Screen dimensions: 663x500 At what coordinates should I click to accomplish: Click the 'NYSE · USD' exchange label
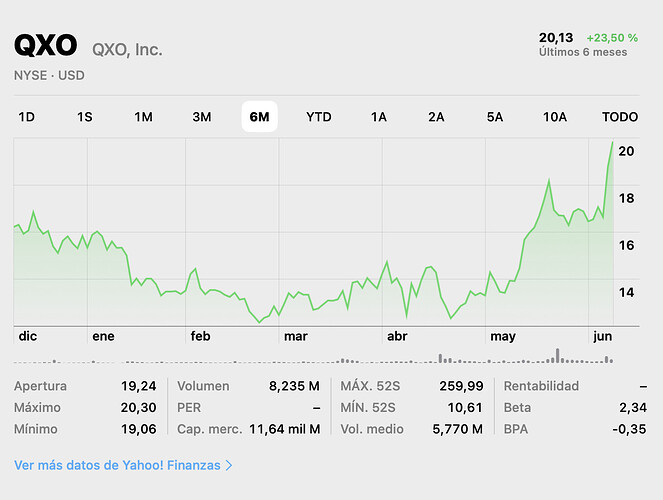(49, 76)
